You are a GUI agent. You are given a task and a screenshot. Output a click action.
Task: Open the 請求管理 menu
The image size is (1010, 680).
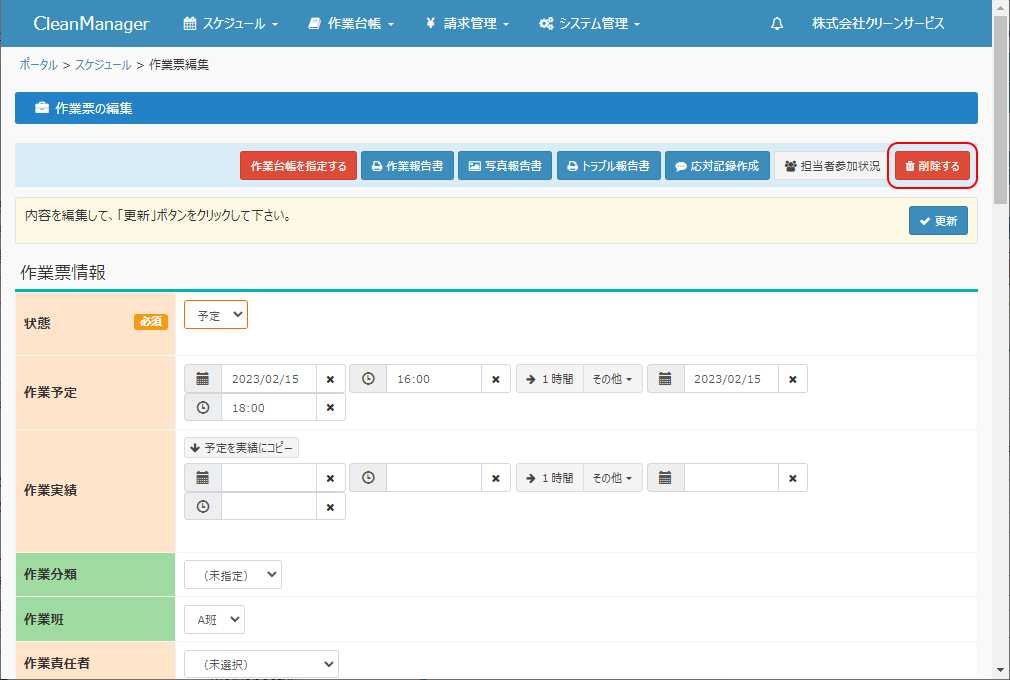tap(467, 24)
